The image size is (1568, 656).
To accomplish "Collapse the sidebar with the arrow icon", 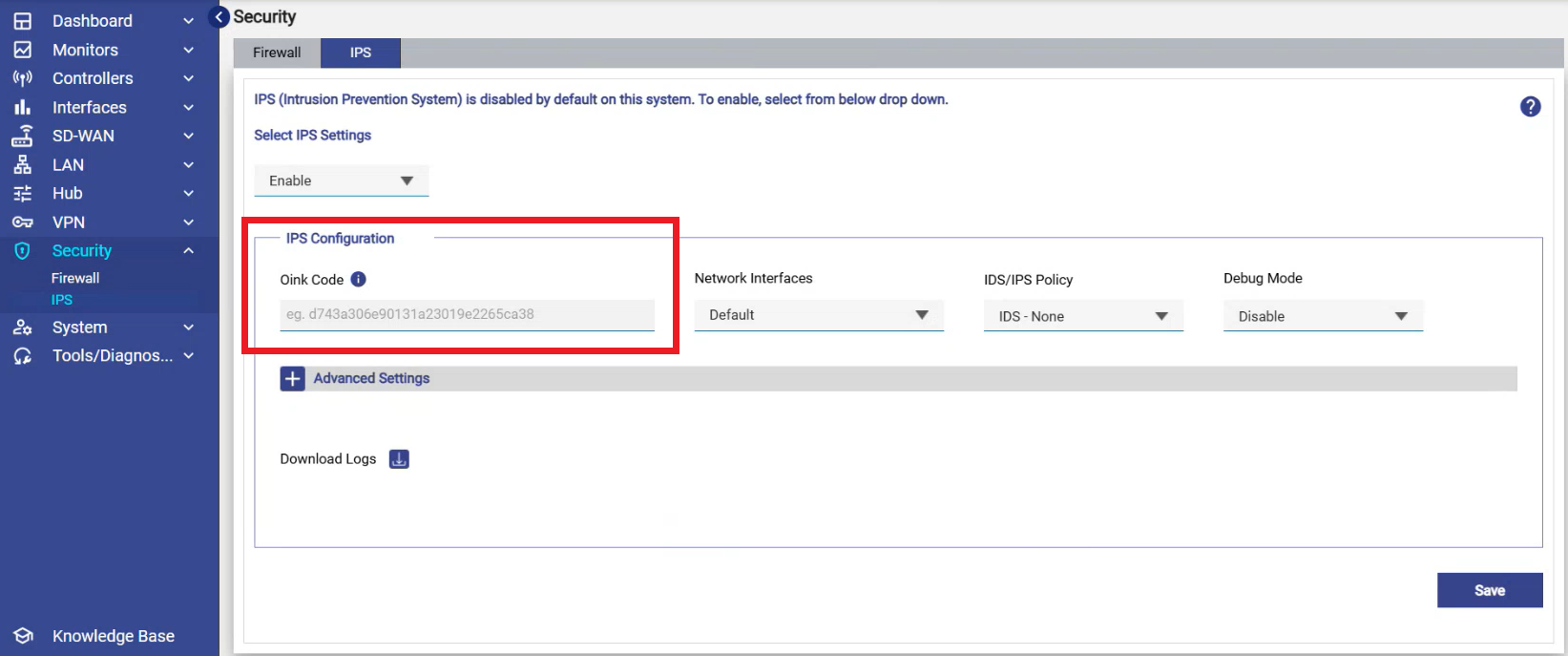I will [x=219, y=17].
